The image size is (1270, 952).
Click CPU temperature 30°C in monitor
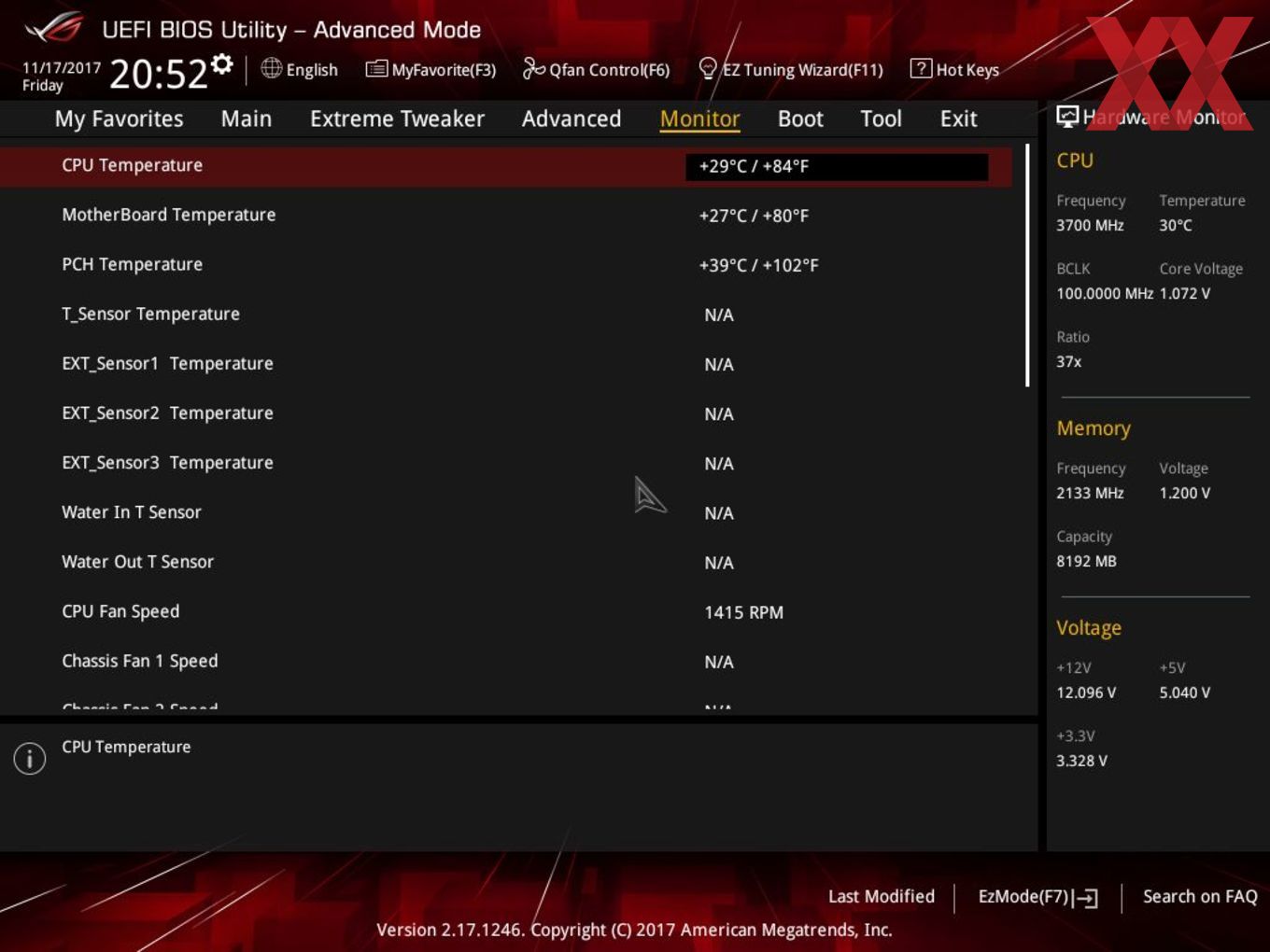pos(1176,225)
